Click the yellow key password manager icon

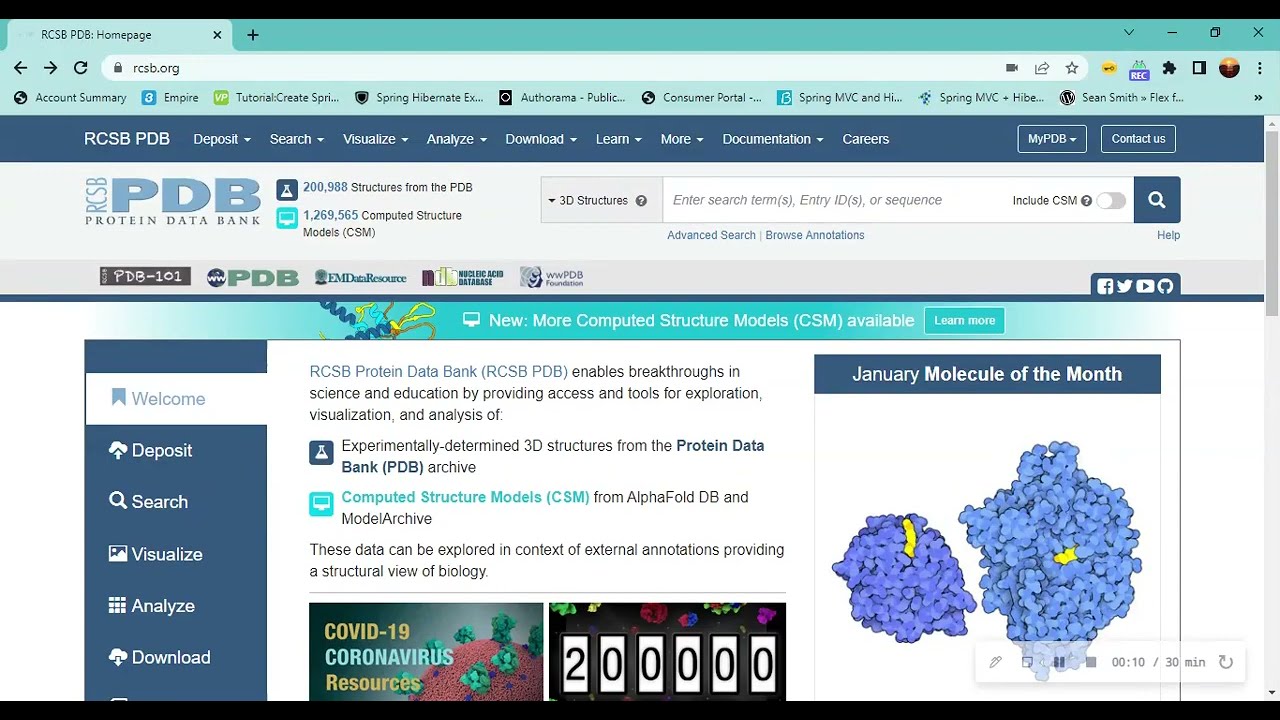click(x=1109, y=68)
